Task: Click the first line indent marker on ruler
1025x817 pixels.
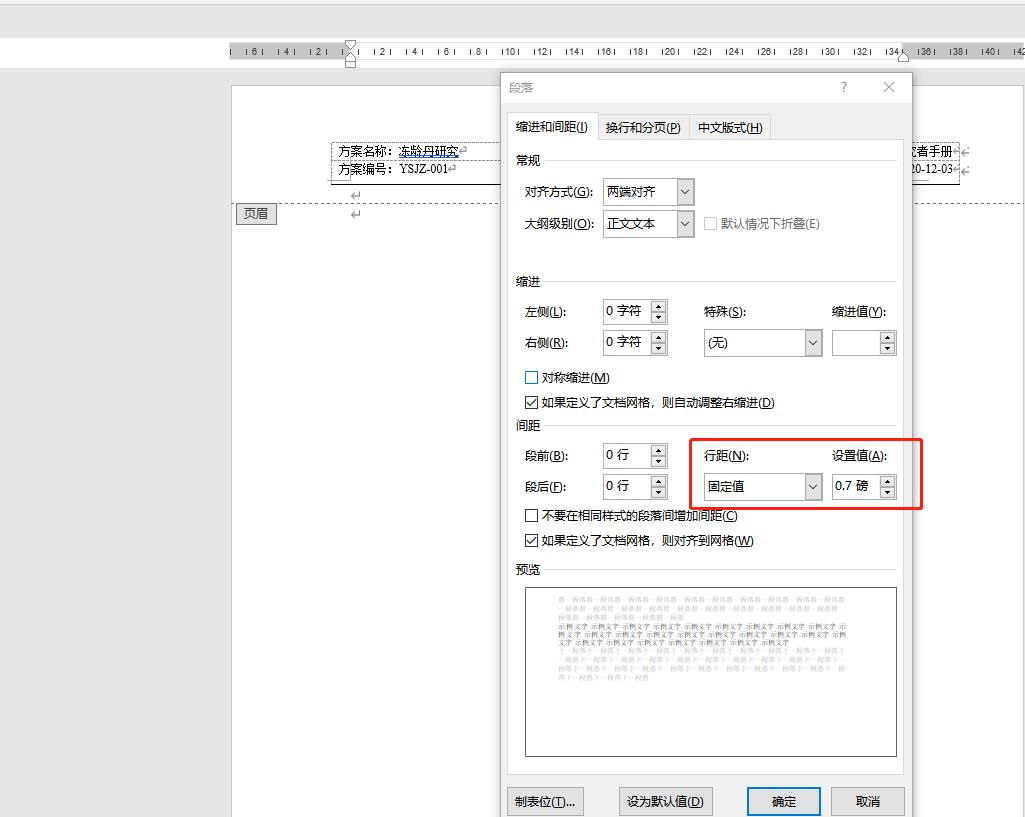Action: tap(350, 46)
